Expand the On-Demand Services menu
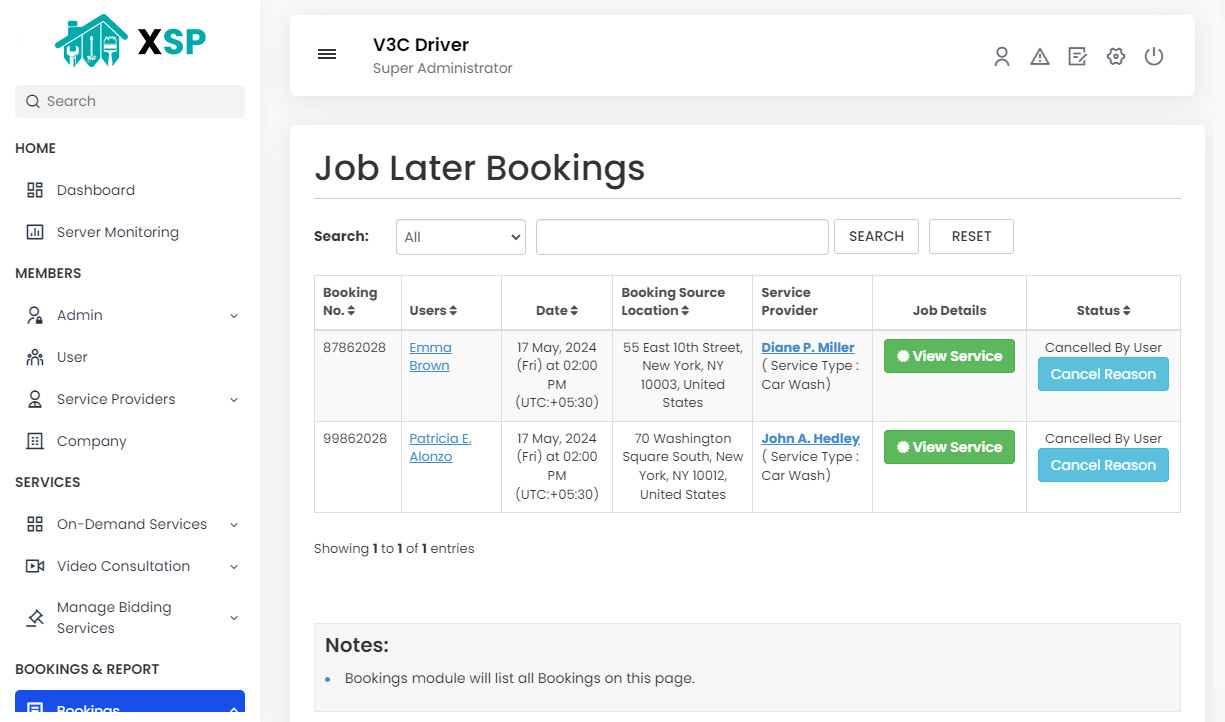The height and width of the screenshot is (722, 1225). 131,524
